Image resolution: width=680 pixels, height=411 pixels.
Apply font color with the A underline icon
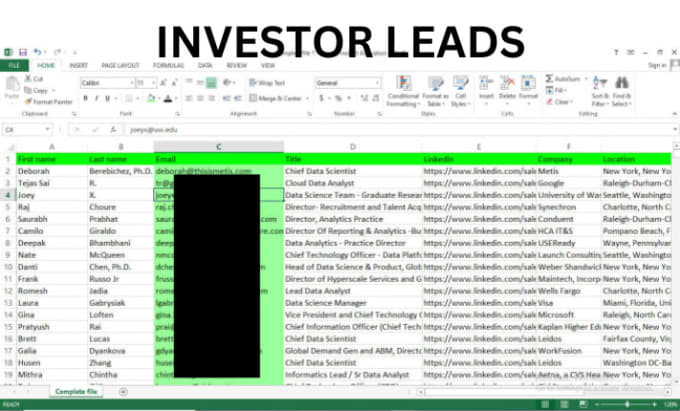click(x=168, y=98)
